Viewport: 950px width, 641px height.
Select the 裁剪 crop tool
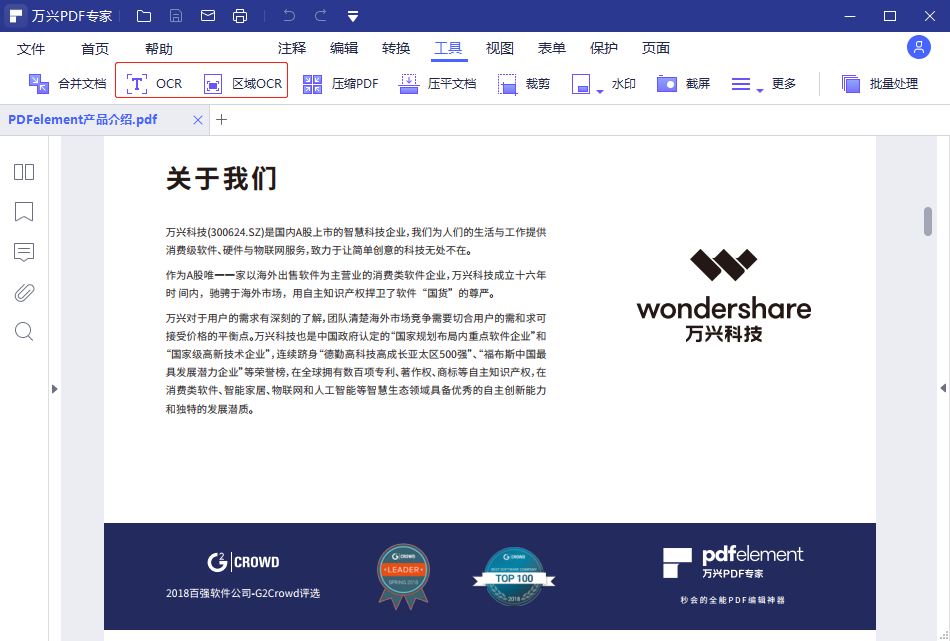coord(524,84)
